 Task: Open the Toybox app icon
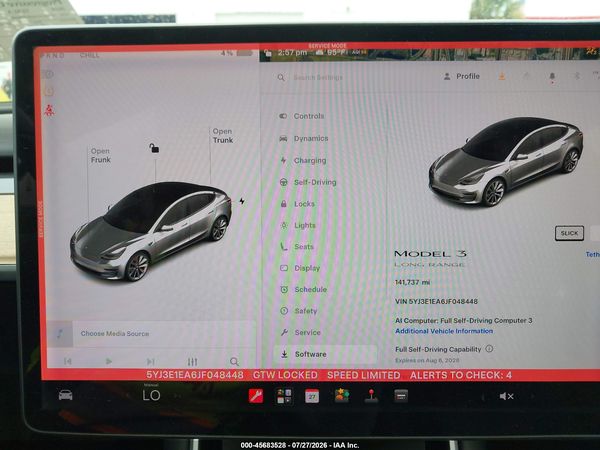click(341, 396)
